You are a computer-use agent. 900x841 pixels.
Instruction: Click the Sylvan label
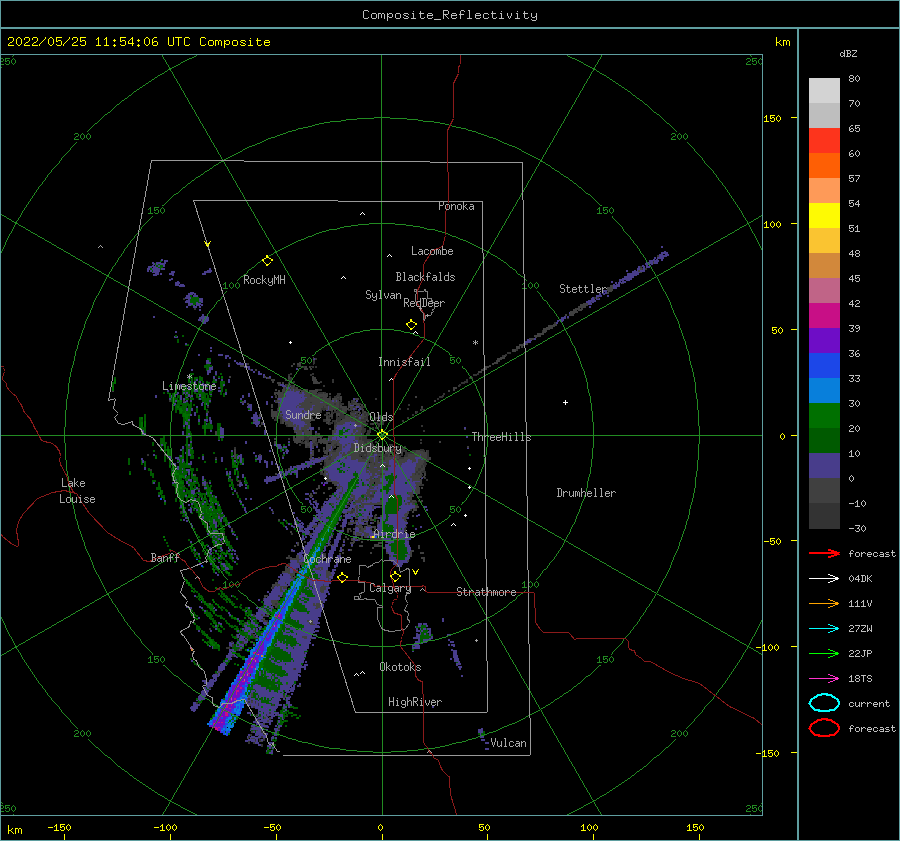click(383, 295)
